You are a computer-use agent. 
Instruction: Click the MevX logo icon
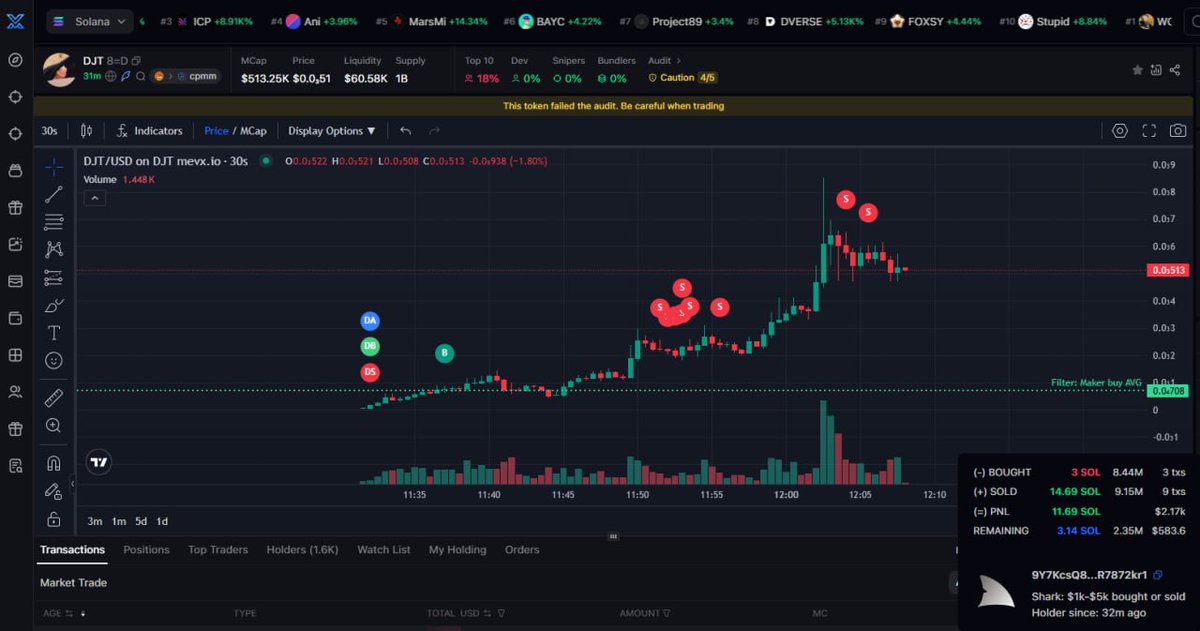15,21
